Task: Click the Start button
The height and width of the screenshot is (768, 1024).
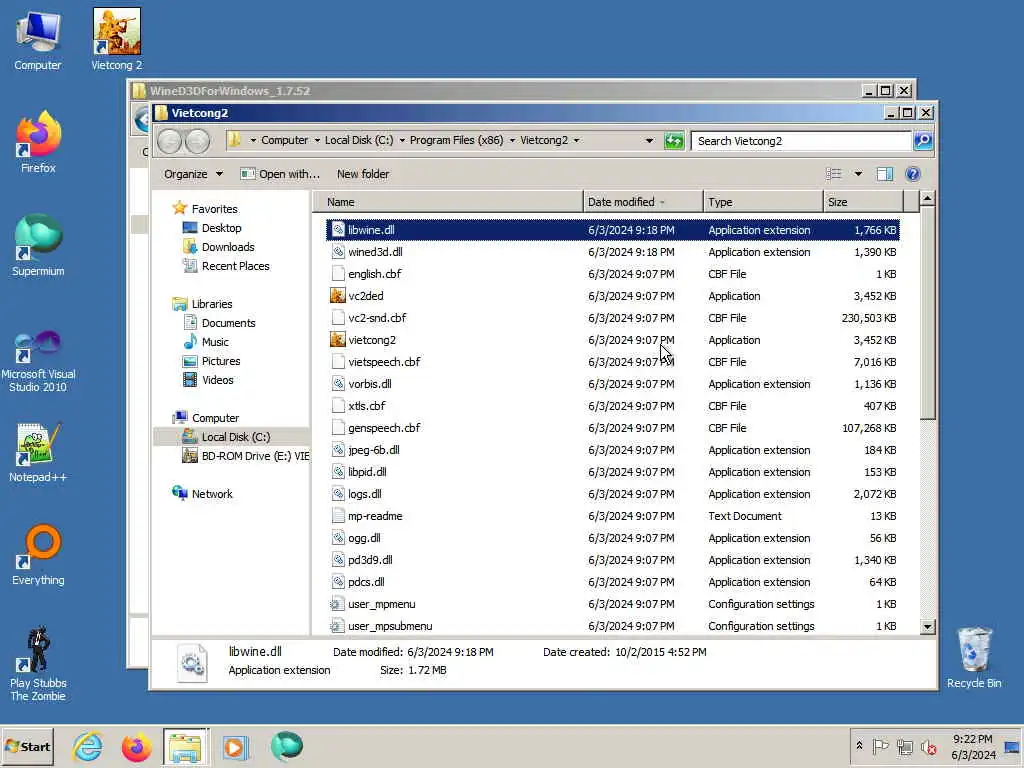Action: pos(27,746)
